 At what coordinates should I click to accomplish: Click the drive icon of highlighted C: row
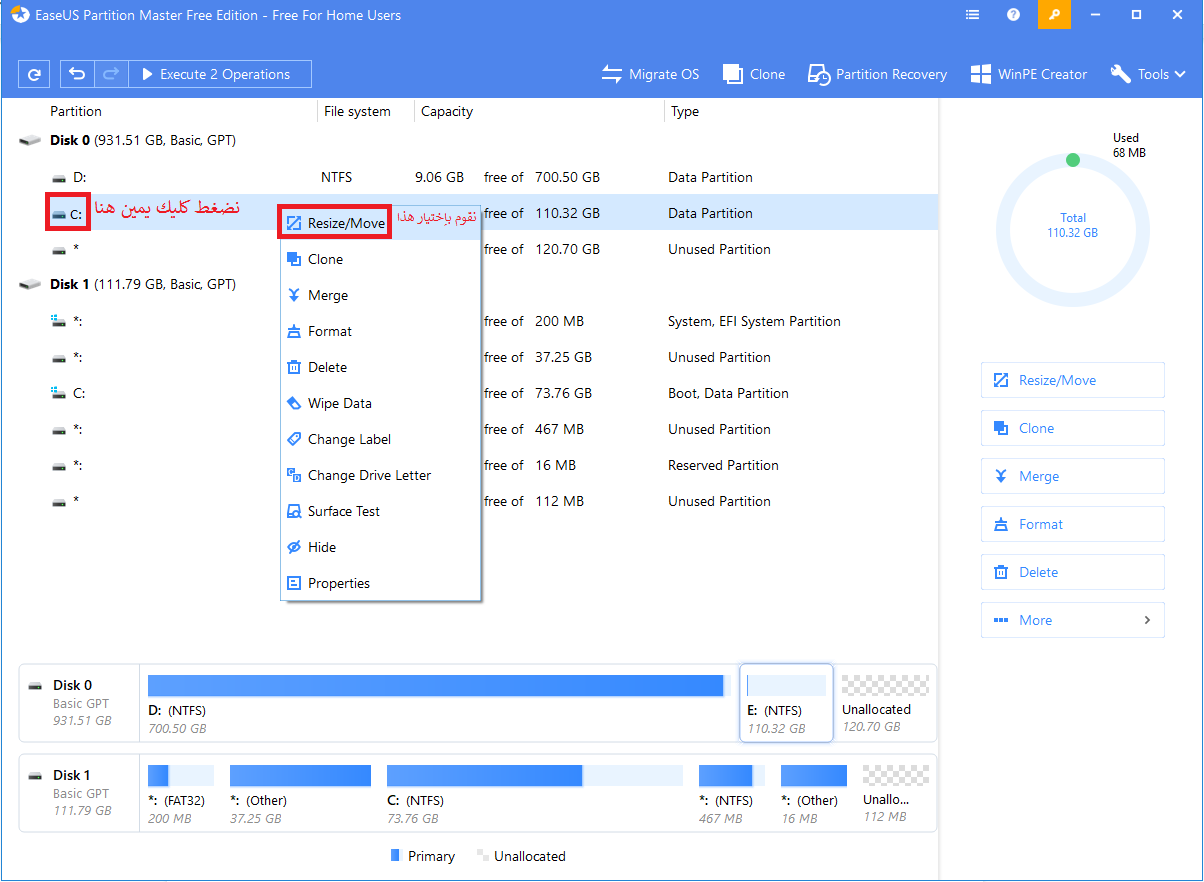point(59,214)
